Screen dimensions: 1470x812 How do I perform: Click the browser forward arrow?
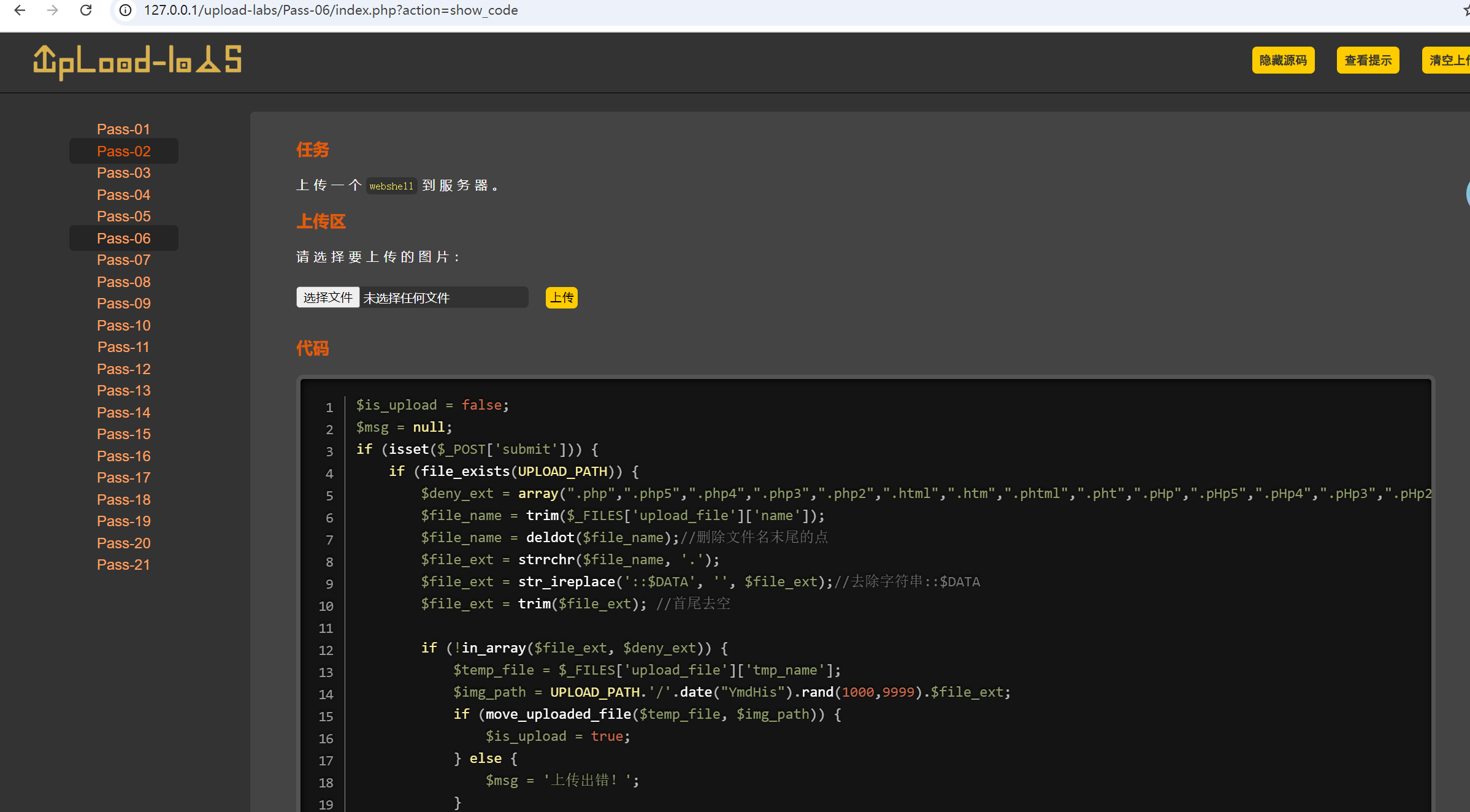[x=53, y=10]
